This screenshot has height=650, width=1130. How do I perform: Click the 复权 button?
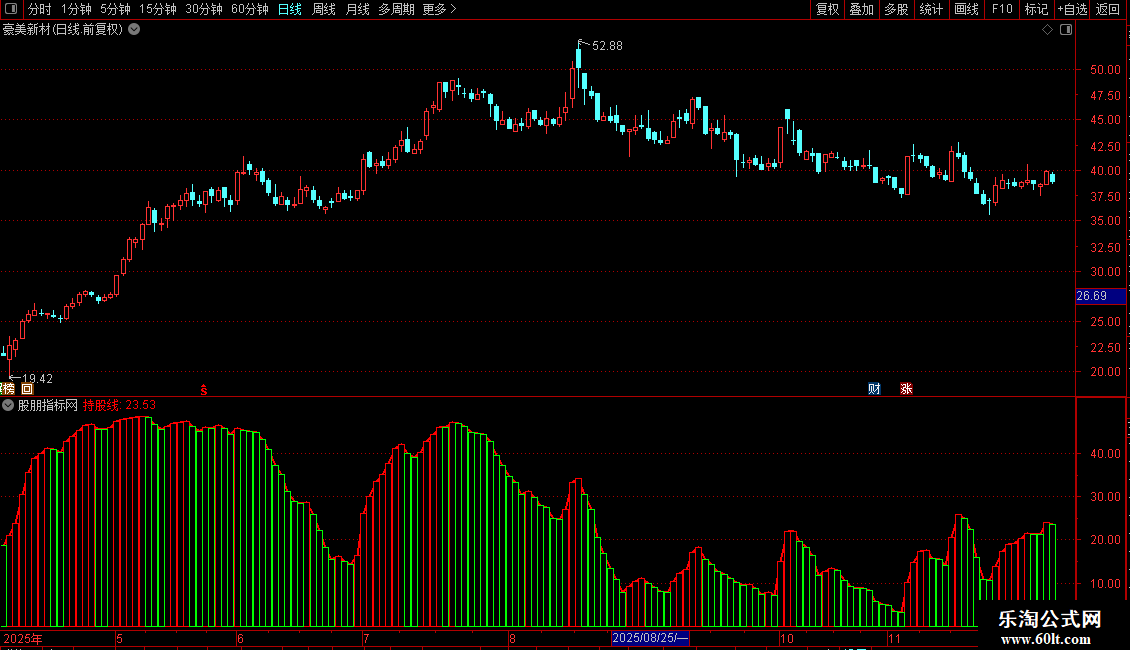coord(827,9)
